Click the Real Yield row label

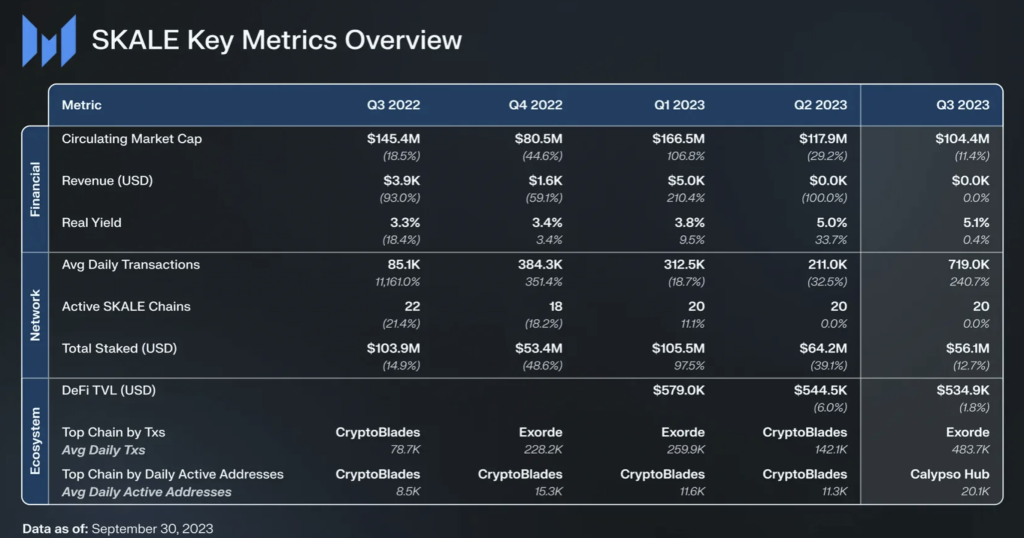pyautogui.click(x=91, y=223)
